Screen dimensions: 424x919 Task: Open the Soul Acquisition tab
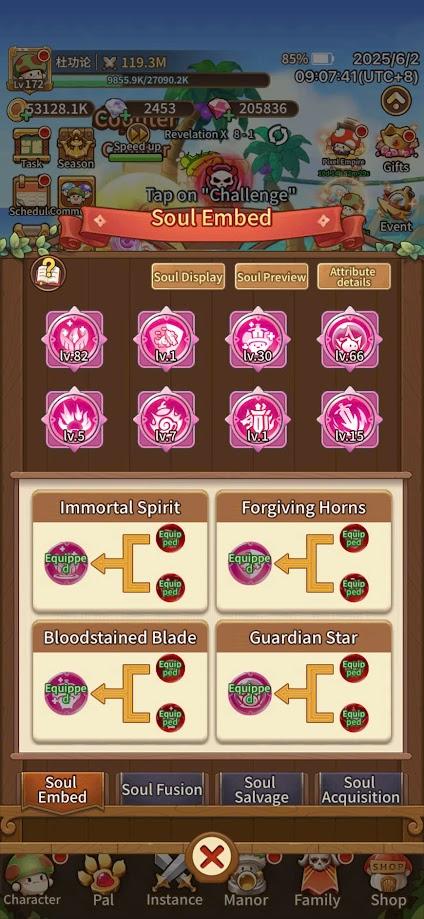pyautogui.click(x=360, y=789)
